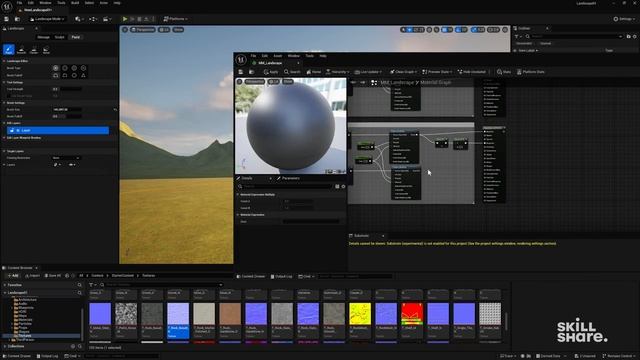This screenshot has width=640, height=360.
Task: Click Import in Content Browser
Action: pyautogui.click(x=32, y=276)
